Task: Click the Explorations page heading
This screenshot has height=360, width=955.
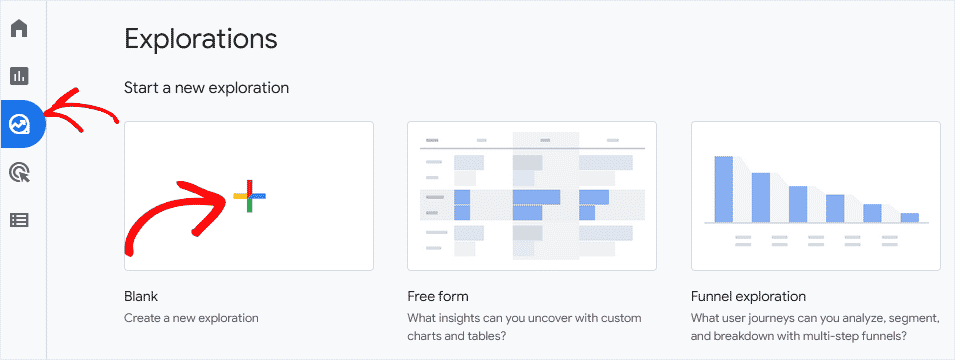Action: [x=201, y=39]
